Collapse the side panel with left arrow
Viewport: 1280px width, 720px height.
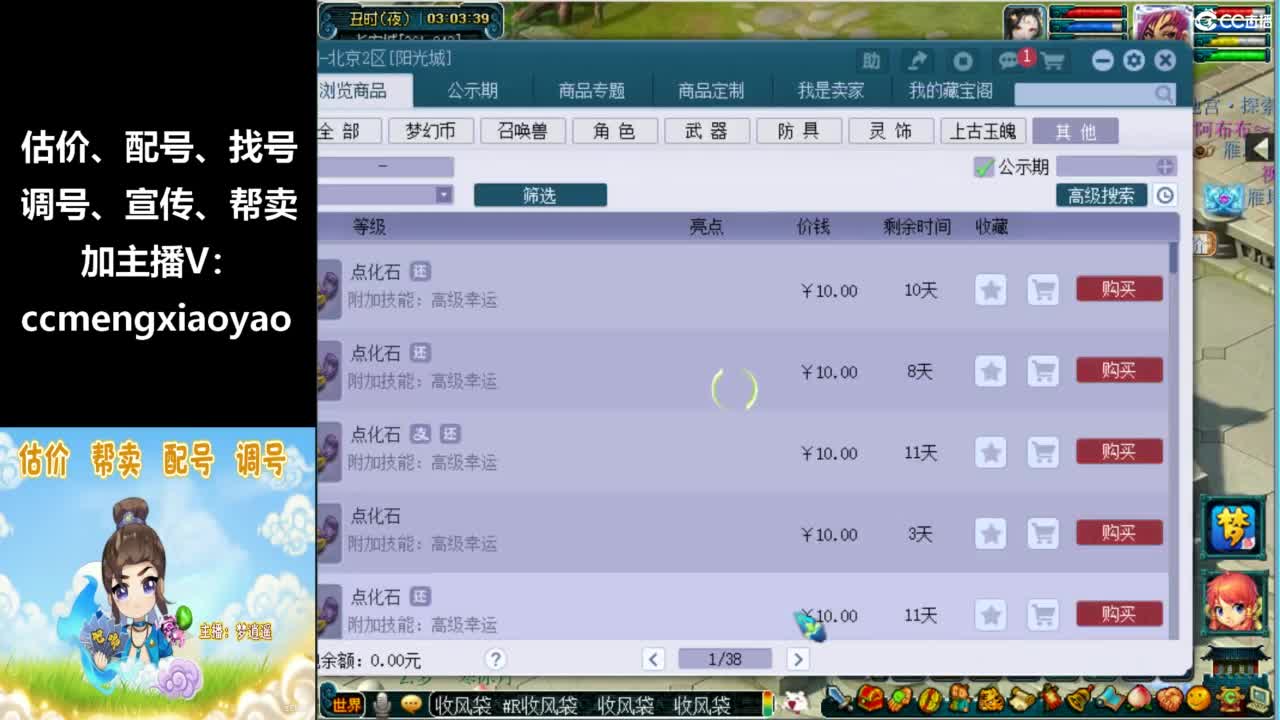(x=1260, y=148)
